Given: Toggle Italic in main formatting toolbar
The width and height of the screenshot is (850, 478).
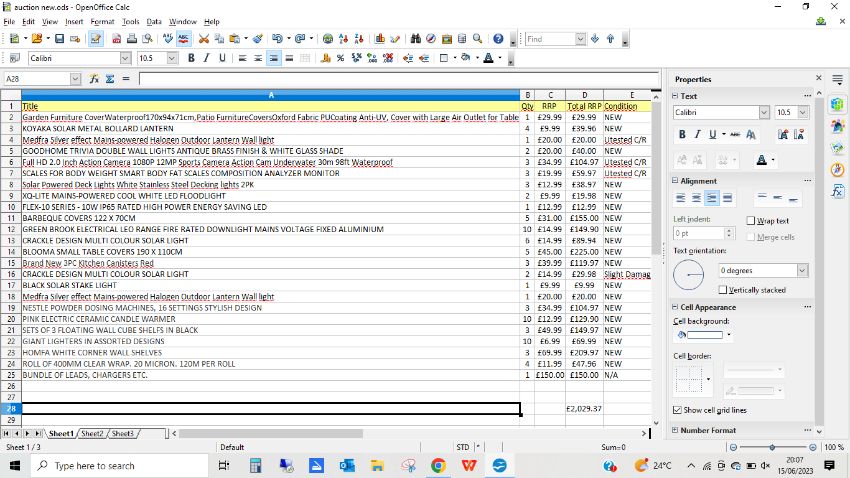Looking at the screenshot, I should pos(207,58).
